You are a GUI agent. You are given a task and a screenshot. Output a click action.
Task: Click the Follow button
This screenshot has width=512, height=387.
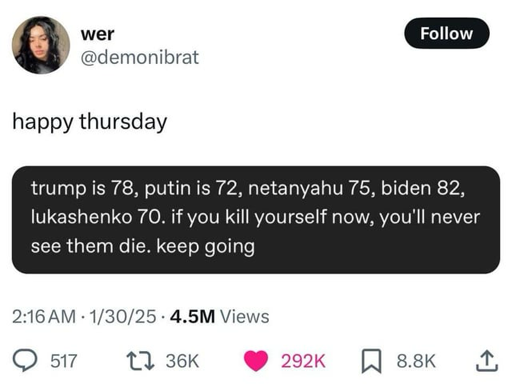point(447,33)
